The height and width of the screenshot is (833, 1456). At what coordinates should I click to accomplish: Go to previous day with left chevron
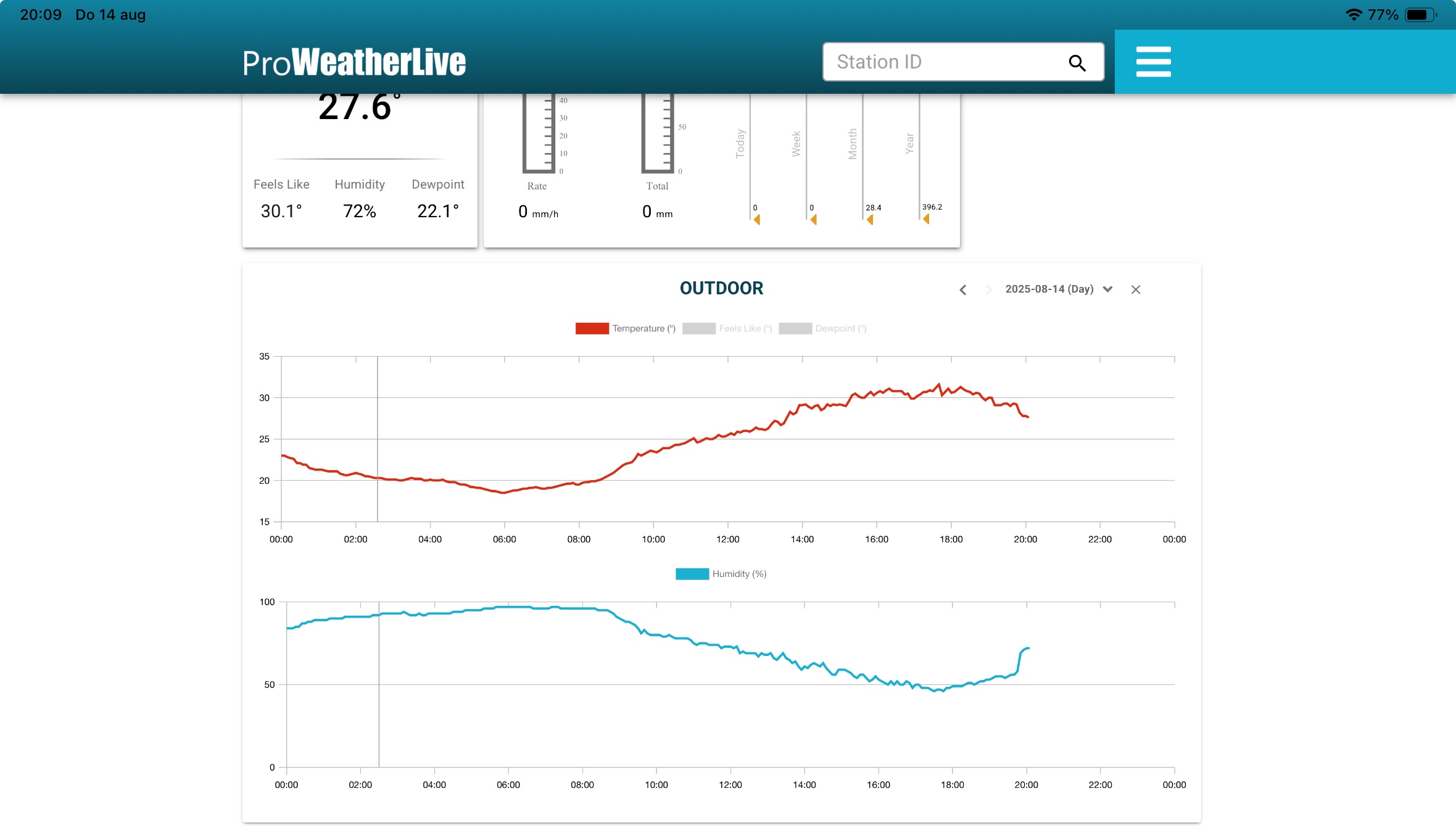click(x=962, y=289)
